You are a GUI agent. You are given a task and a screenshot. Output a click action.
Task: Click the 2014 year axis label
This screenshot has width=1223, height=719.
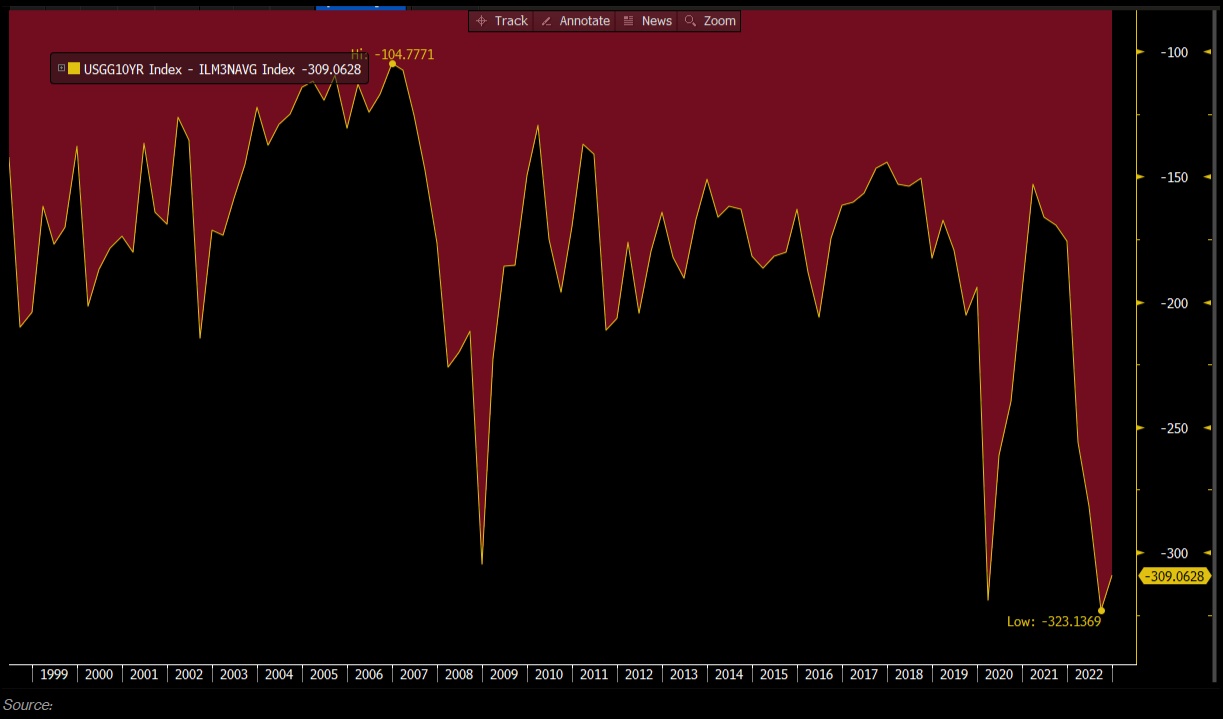(729, 675)
